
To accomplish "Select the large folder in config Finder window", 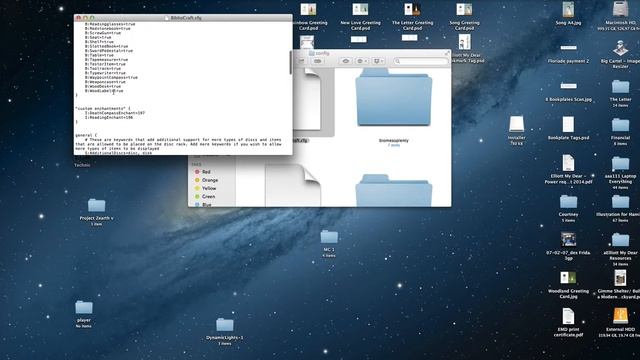I will (x=393, y=98).
